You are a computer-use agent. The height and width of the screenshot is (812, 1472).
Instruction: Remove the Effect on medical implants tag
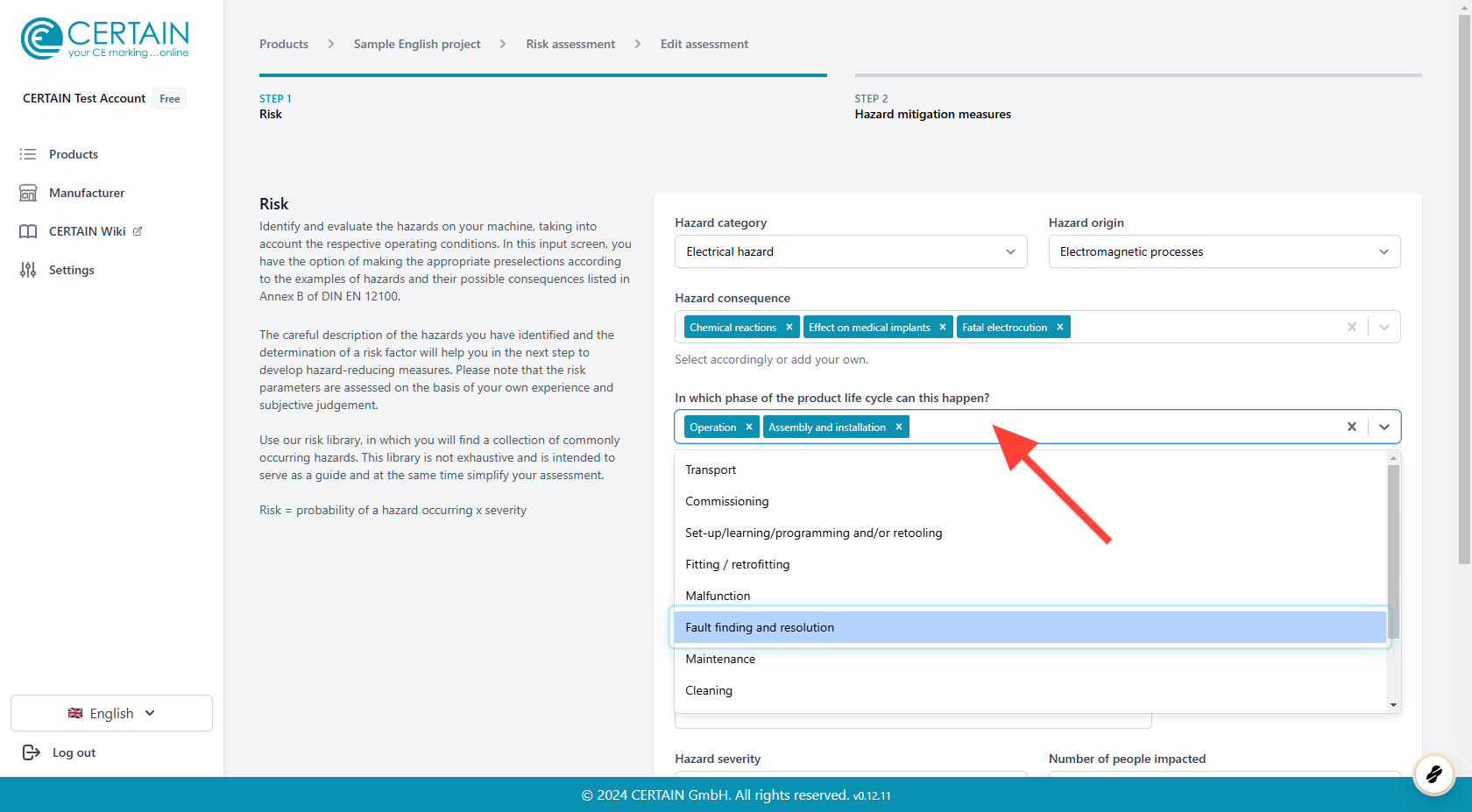click(943, 327)
